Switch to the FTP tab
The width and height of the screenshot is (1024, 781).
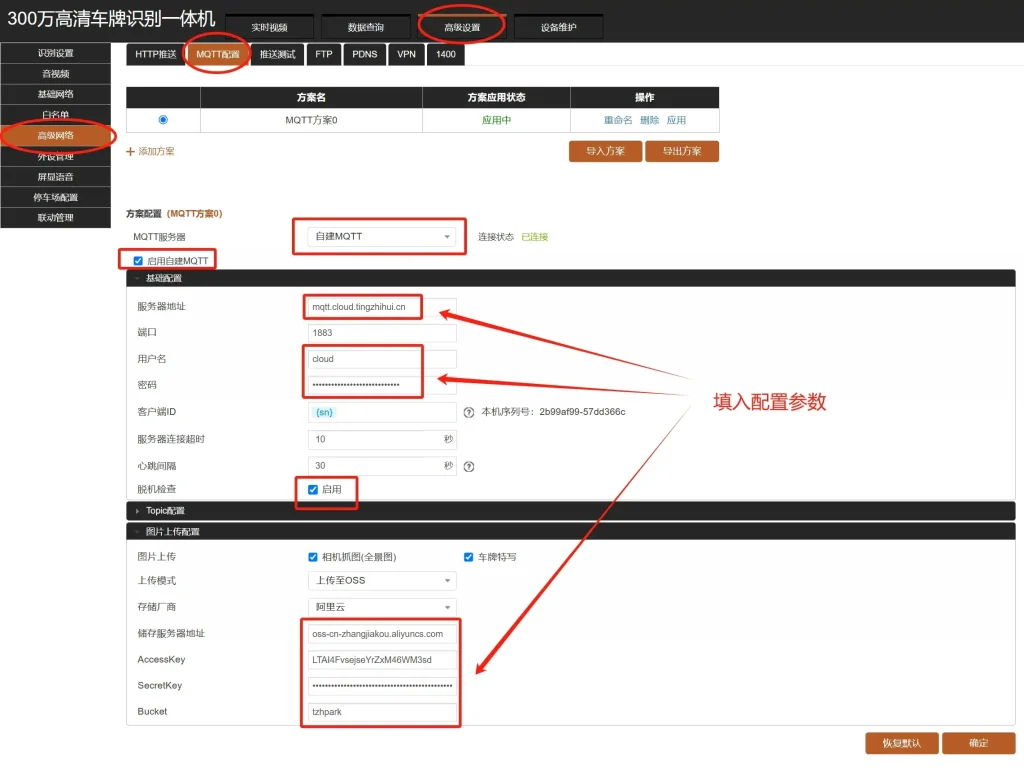pos(323,55)
